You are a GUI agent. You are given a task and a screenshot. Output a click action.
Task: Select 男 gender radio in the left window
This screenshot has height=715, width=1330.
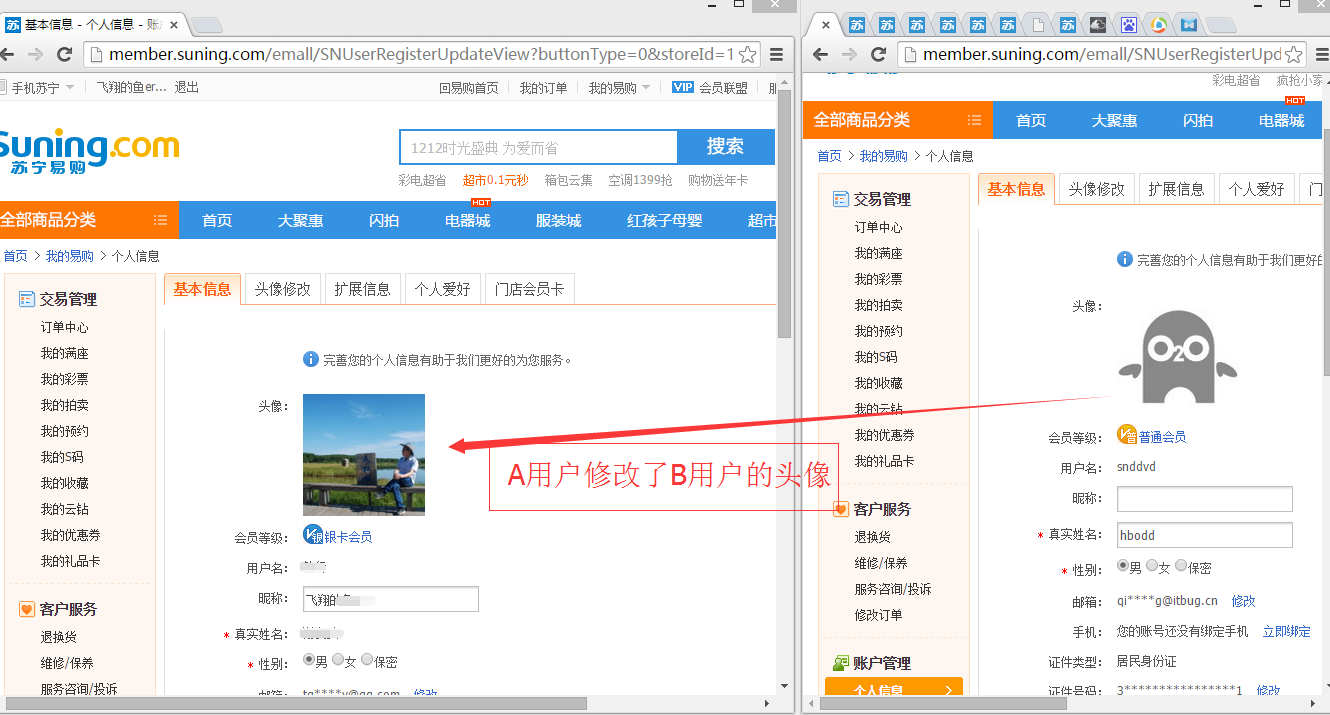tap(308, 660)
